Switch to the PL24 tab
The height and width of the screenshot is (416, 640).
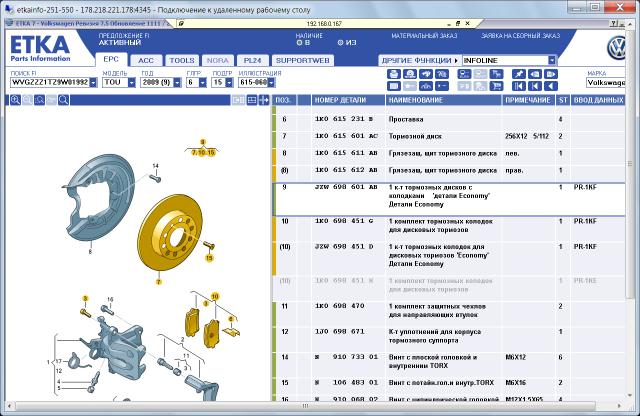click(252, 60)
